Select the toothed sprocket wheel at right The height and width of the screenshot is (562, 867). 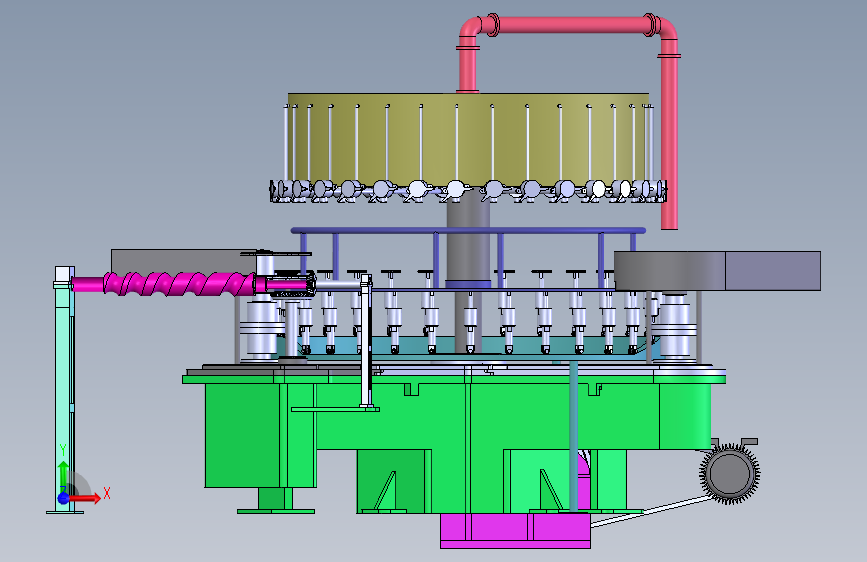tap(730, 473)
